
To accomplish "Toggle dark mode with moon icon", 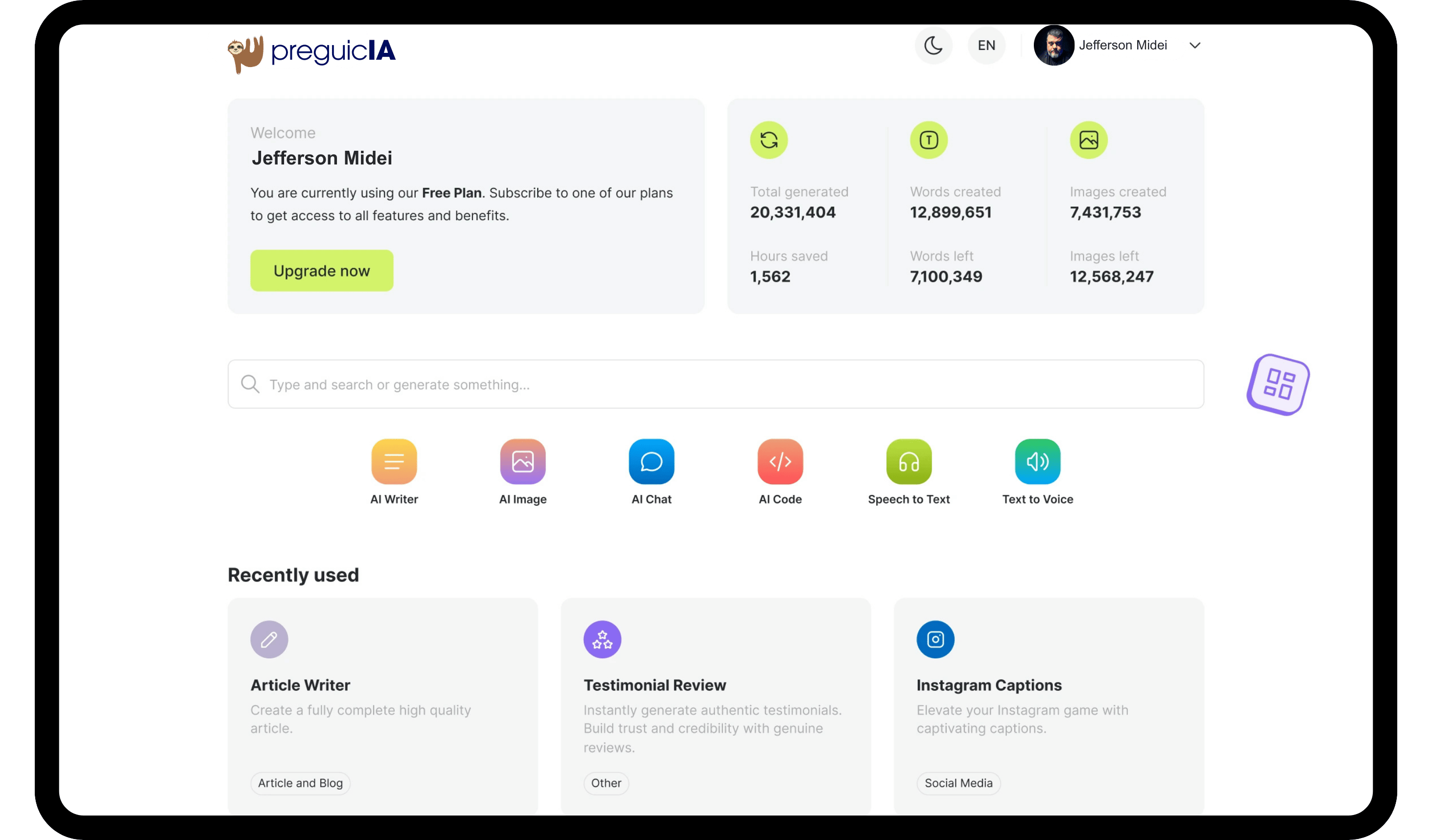I will 933,46.
